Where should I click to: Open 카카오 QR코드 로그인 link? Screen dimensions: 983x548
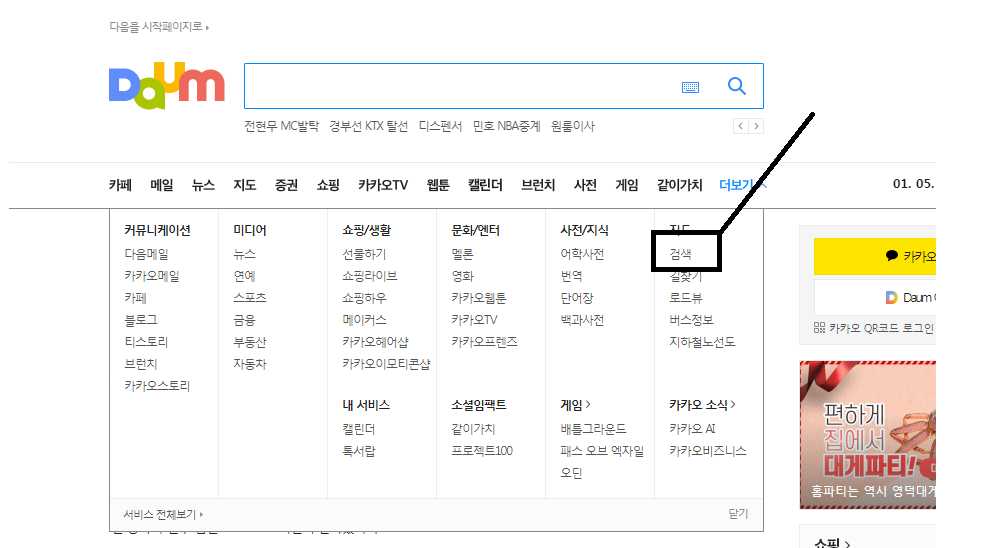point(874,328)
